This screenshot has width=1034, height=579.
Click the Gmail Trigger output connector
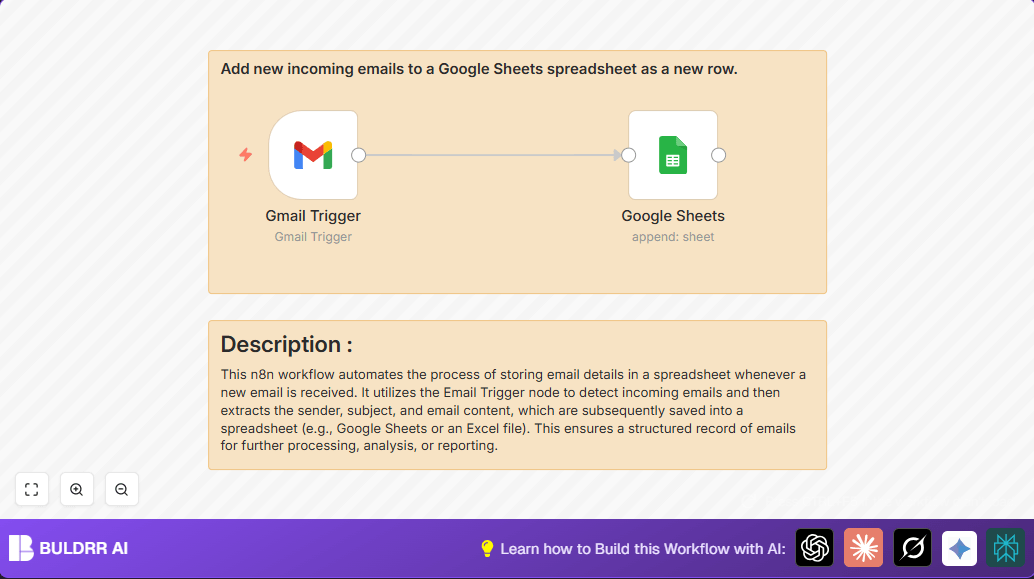358,155
